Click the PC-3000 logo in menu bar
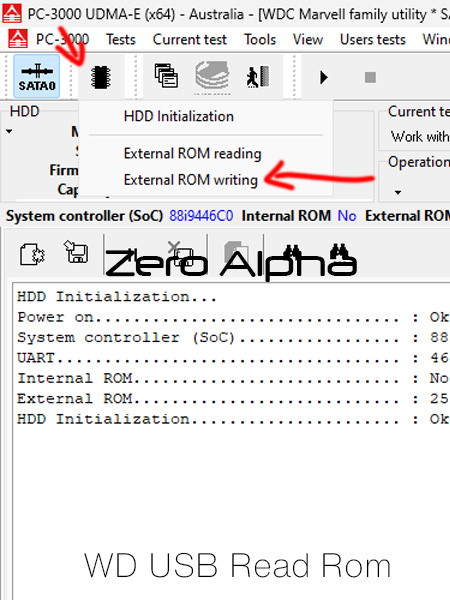 pos(18,39)
